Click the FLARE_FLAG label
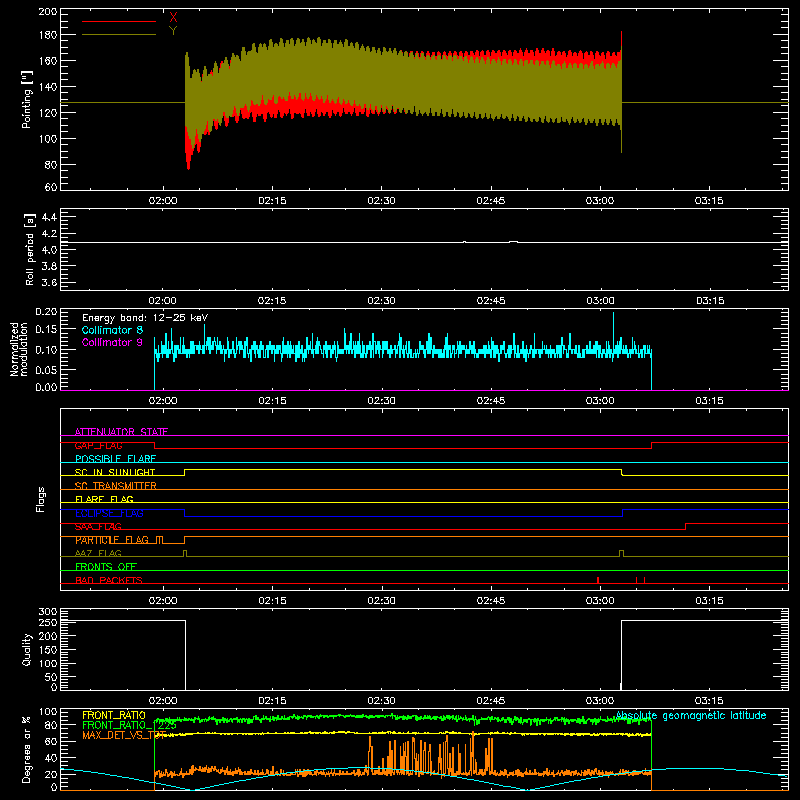This screenshot has height=800, width=800. [104, 499]
